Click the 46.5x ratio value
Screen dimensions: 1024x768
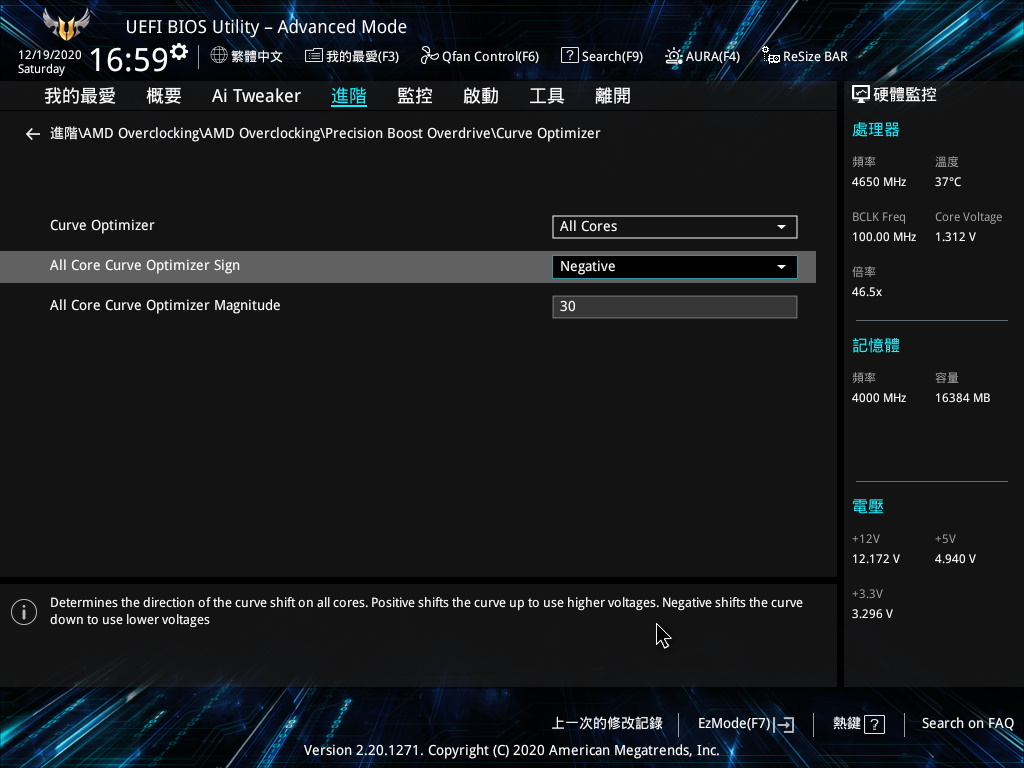tap(867, 292)
